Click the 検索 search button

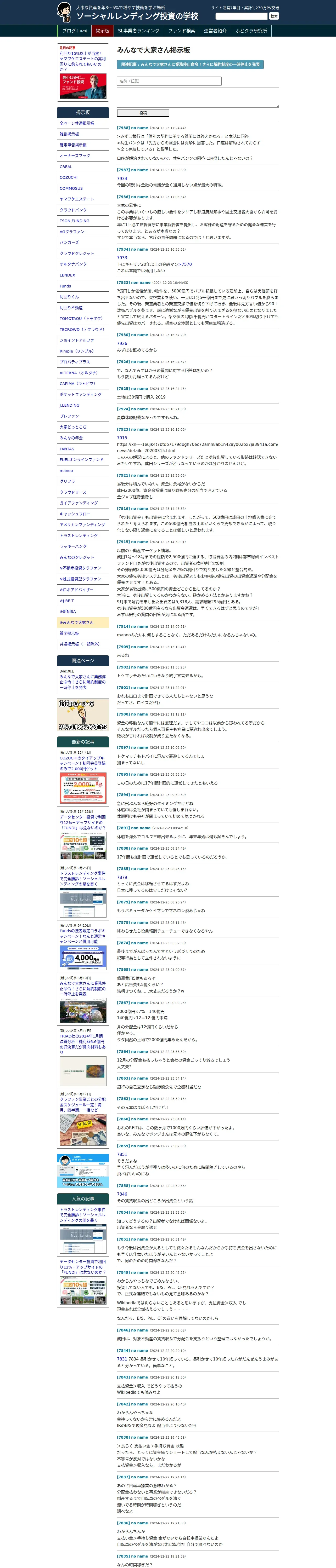[x=274, y=16]
